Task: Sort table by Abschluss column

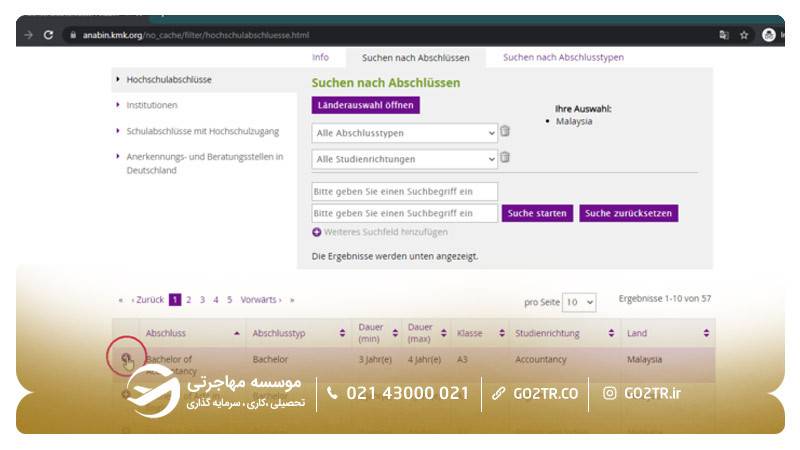Action: click(x=236, y=333)
